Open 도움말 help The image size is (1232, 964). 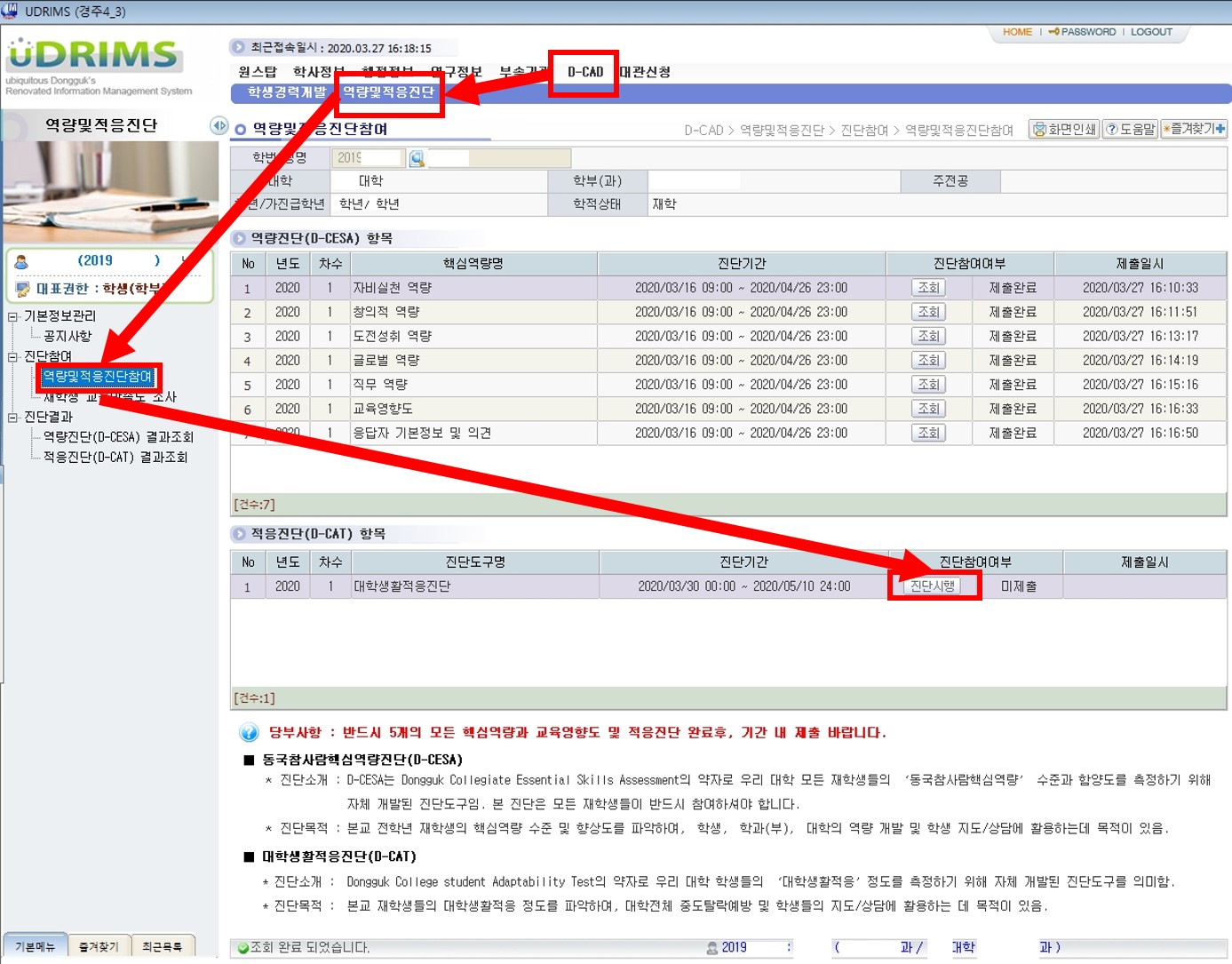(x=1130, y=130)
